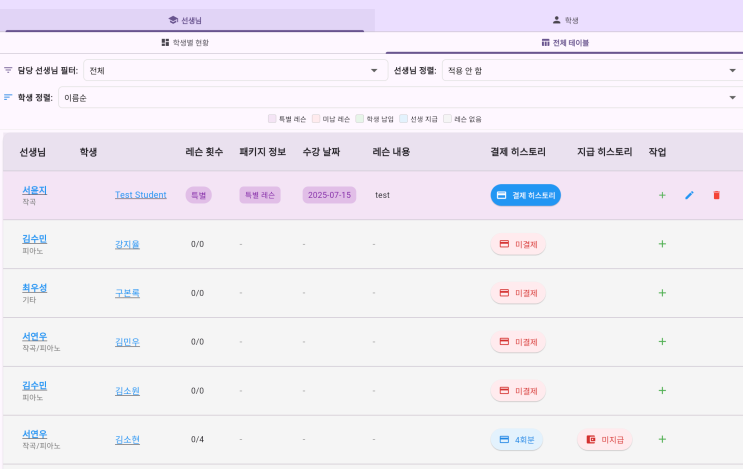Switch to the 학생 tab

(565, 20)
